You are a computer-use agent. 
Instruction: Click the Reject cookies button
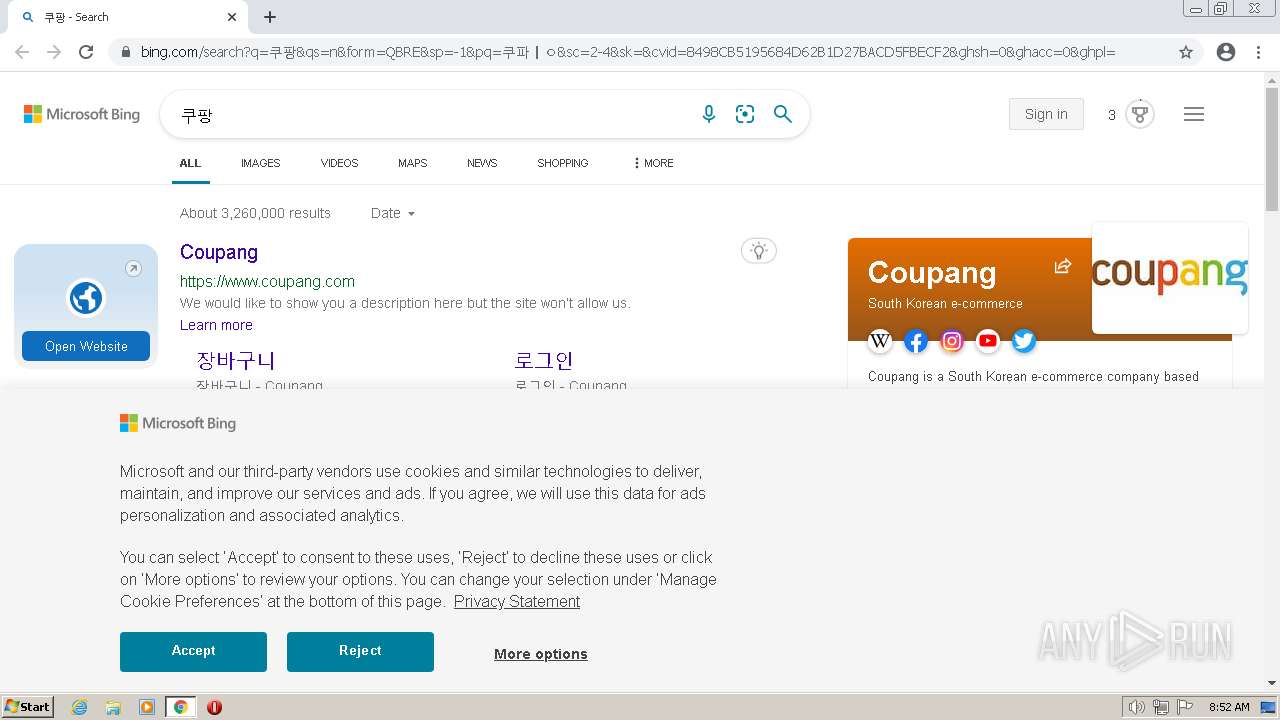360,651
